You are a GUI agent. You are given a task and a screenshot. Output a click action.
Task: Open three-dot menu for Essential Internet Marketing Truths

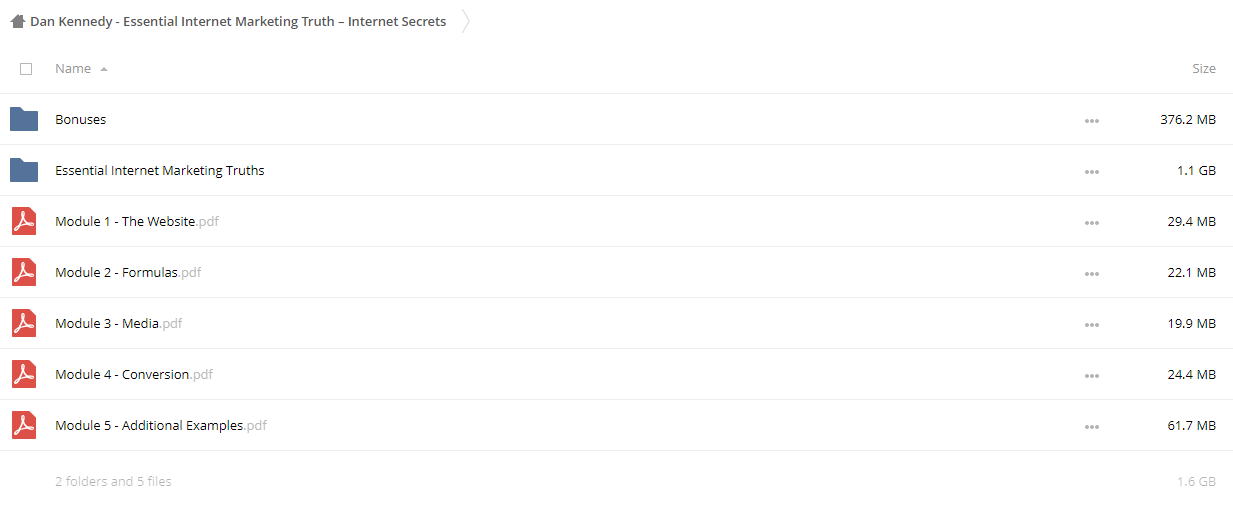(x=1091, y=171)
